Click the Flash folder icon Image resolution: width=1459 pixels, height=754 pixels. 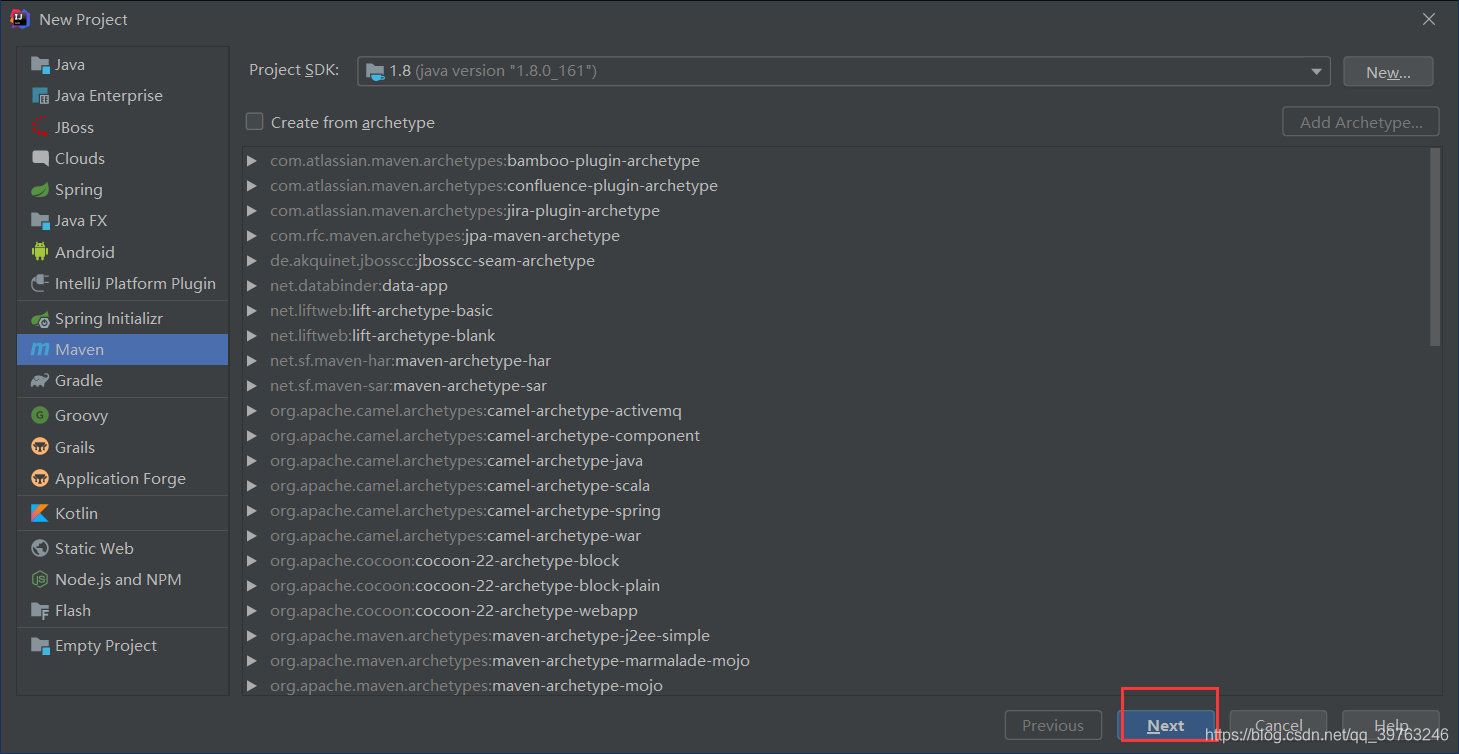click(x=40, y=611)
